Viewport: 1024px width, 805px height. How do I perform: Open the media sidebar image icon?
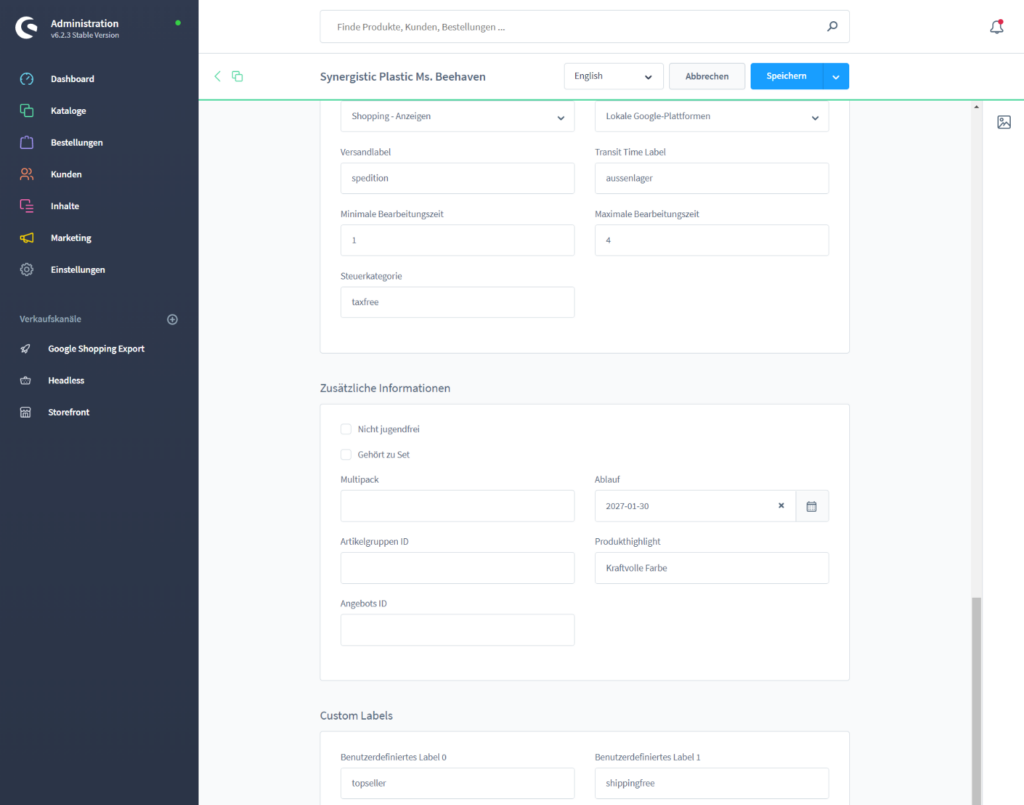coord(1004,122)
